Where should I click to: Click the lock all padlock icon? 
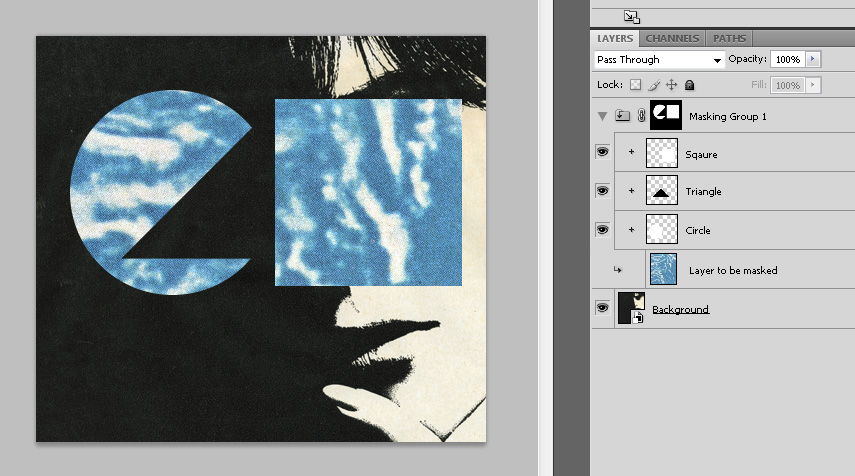tap(689, 86)
